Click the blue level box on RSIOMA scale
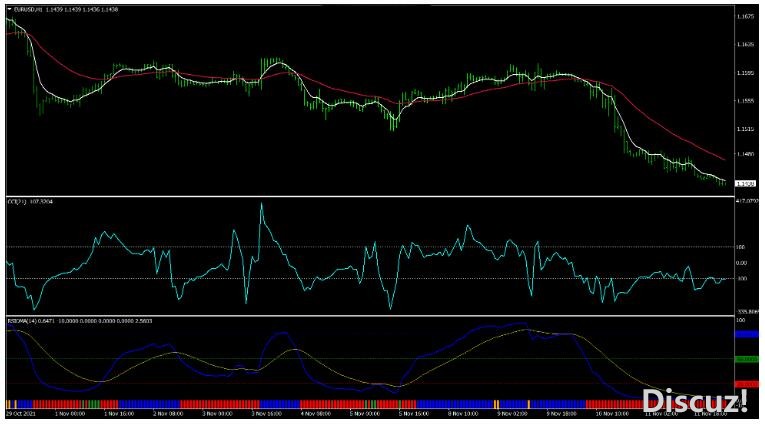Viewport: 765px width, 425px height. pos(746,334)
